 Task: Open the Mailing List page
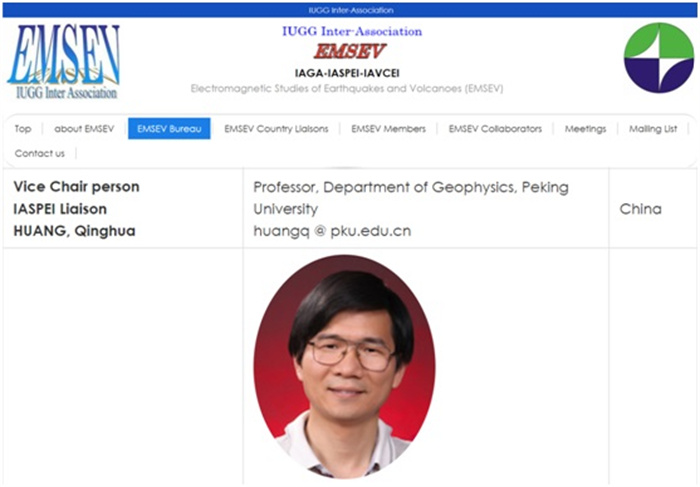point(653,129)
